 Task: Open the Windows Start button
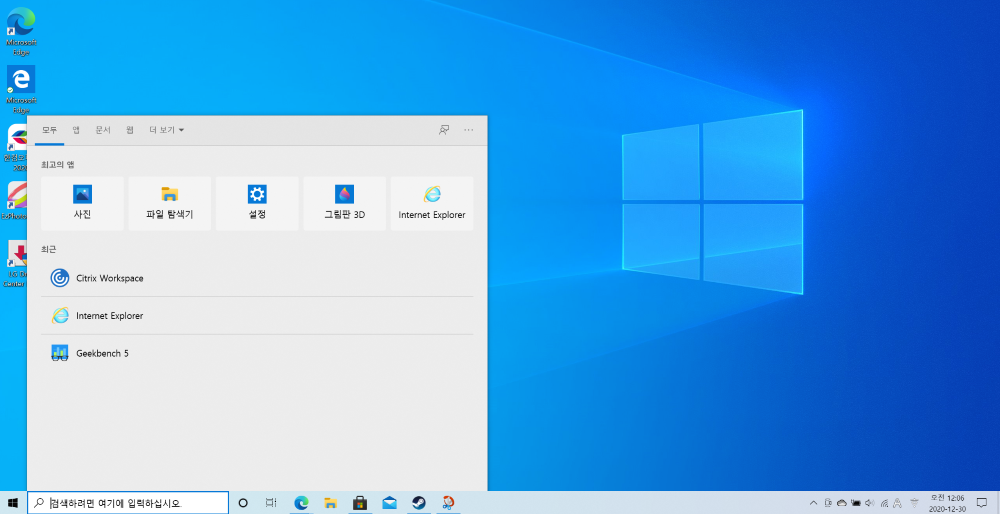click(13, 503)
